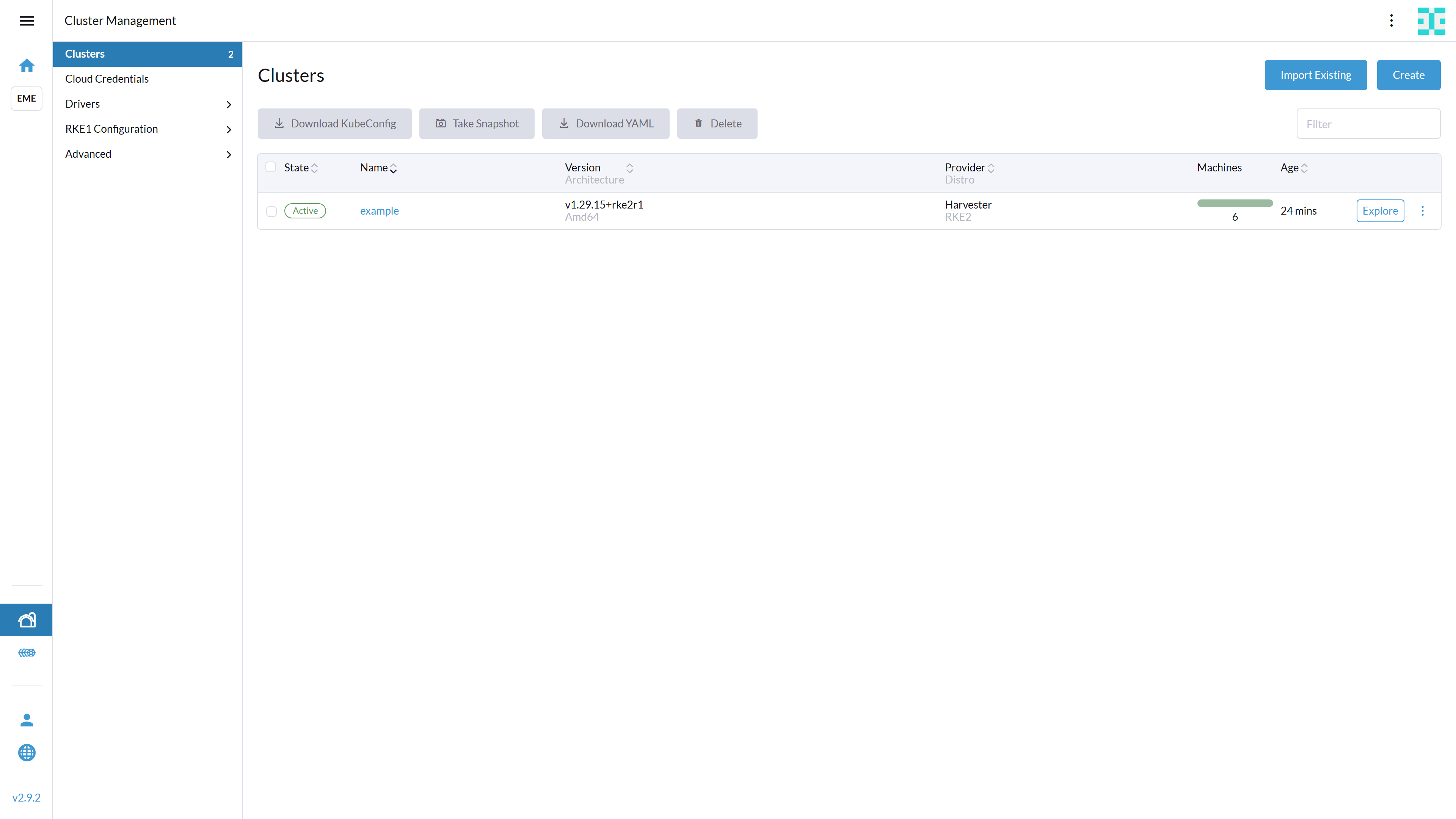
Task: Click the Virtualization Management sidebar icon
Action: click(27, 653)
